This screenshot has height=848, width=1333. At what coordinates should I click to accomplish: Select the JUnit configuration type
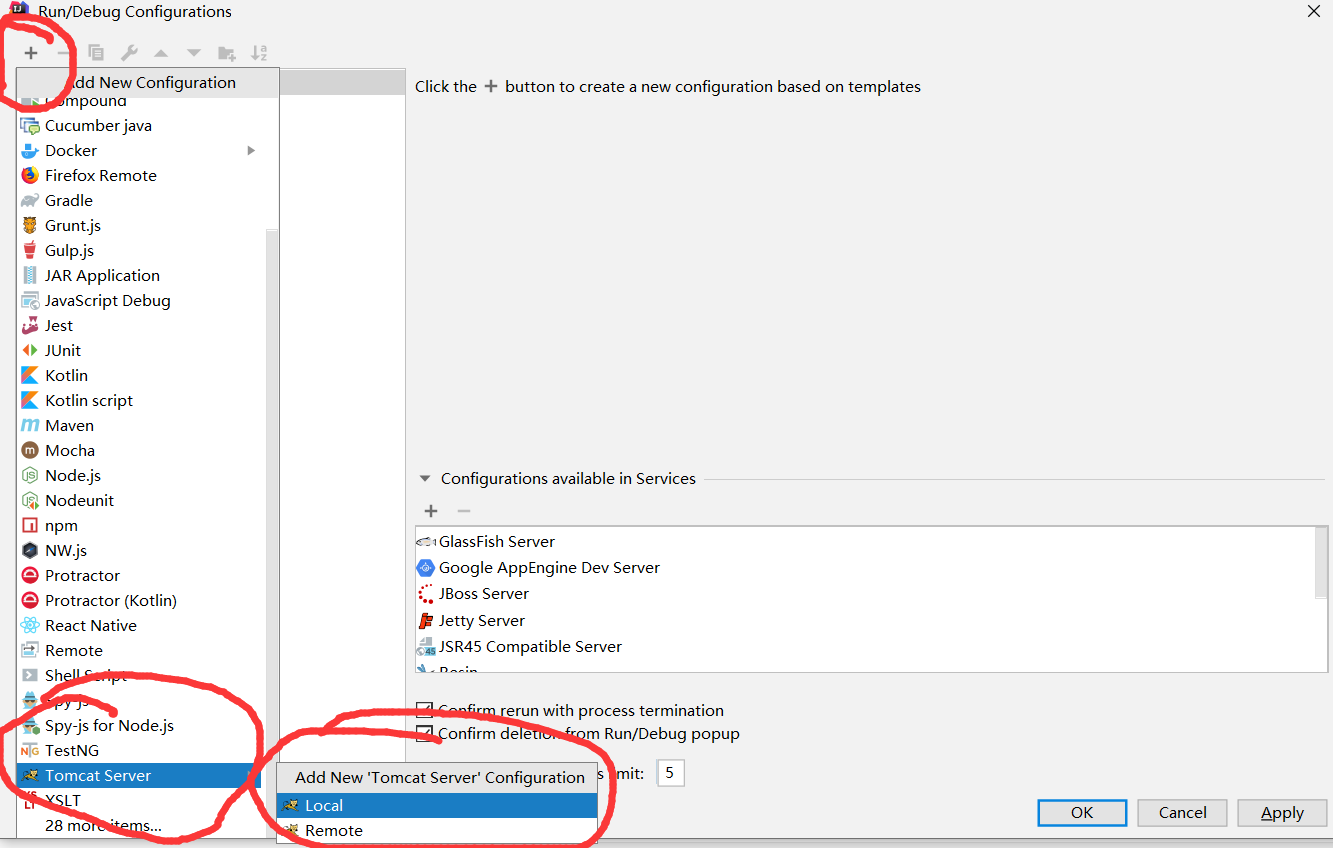(x=62, y=349)
